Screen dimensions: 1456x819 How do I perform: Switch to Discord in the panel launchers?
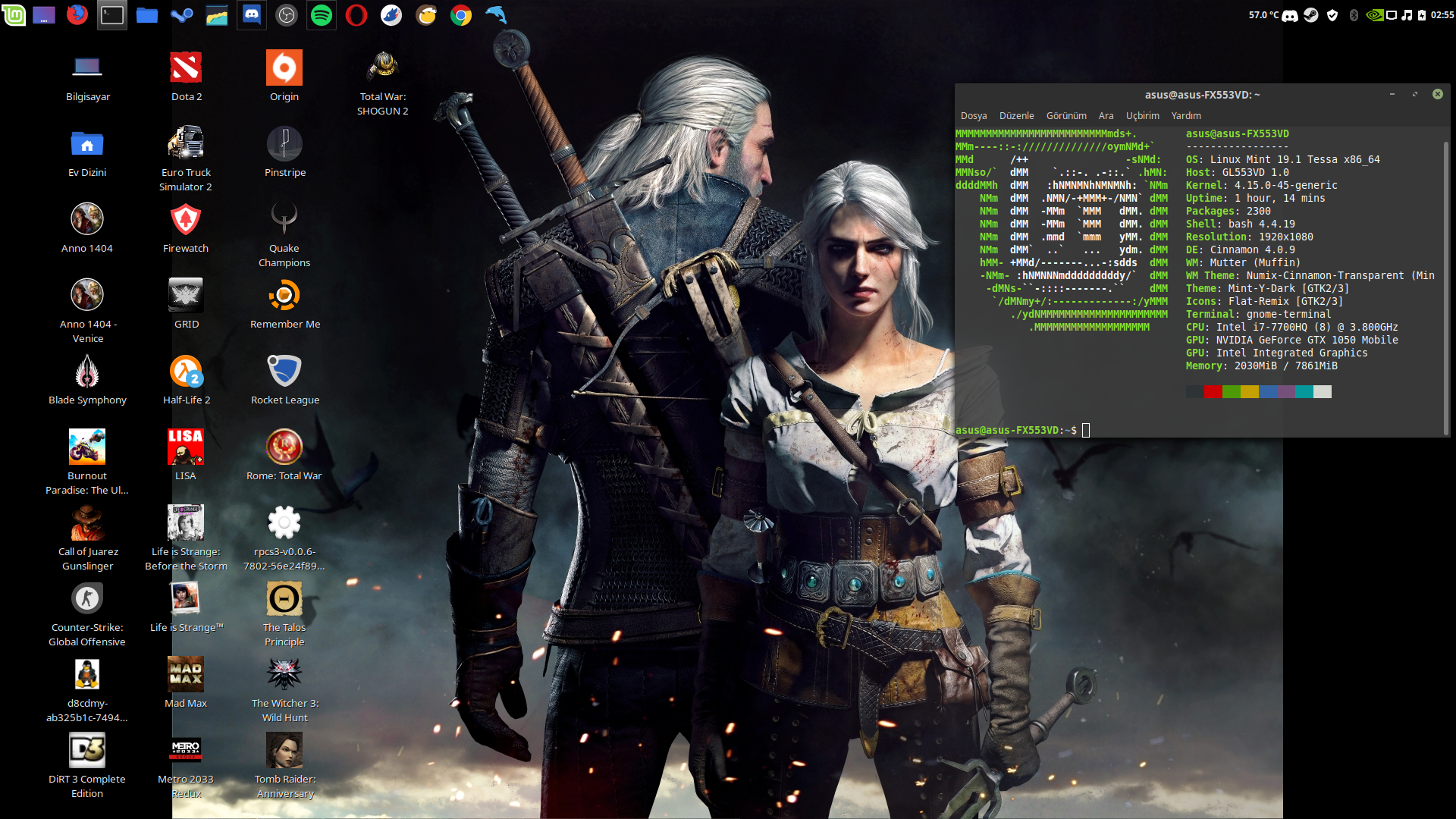(251, 14)
